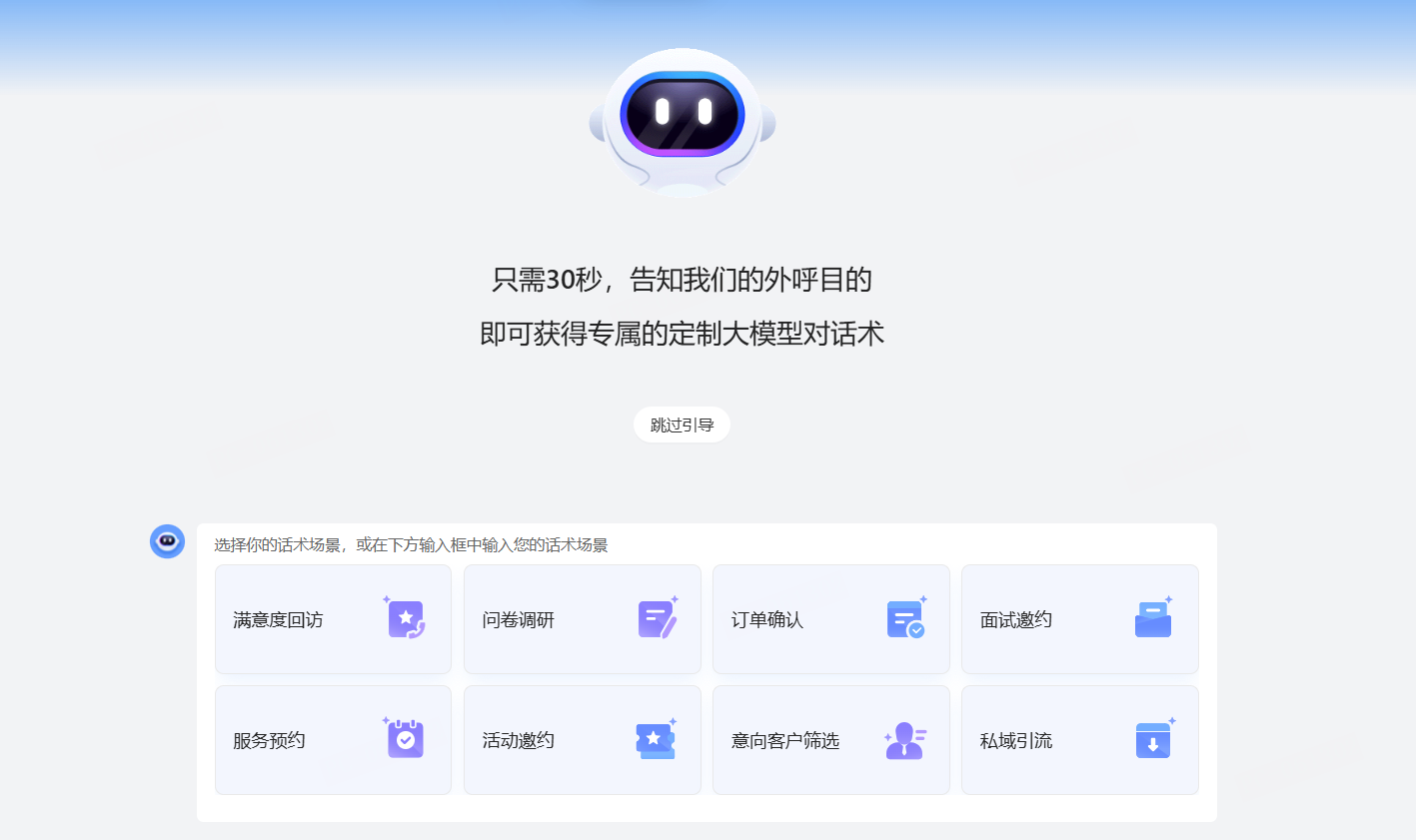Select the 面试邀约 scenario card
The image size is (1416, 840).
pyautogui.click(x=1080, y=619)
